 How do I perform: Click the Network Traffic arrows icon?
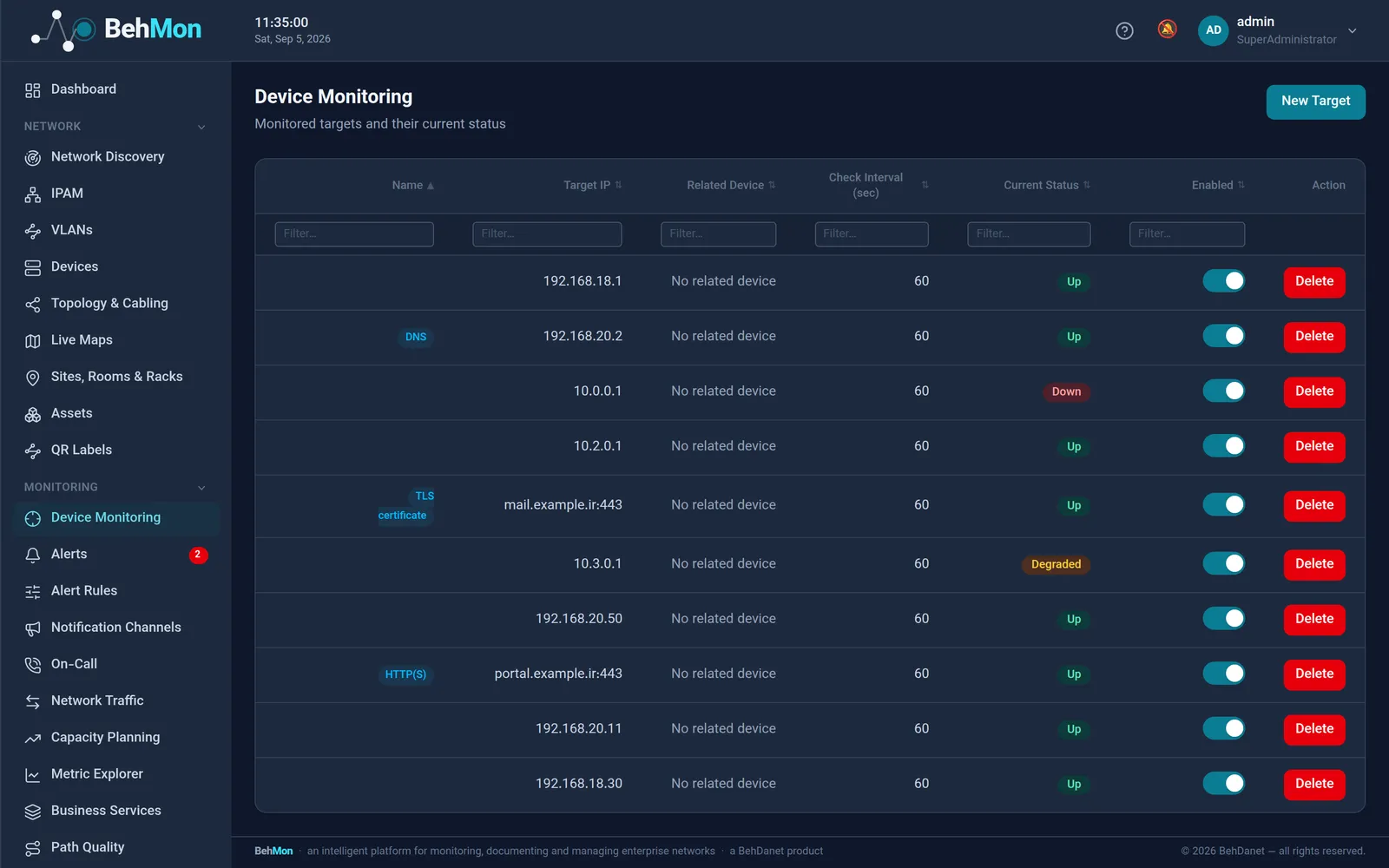33,701
